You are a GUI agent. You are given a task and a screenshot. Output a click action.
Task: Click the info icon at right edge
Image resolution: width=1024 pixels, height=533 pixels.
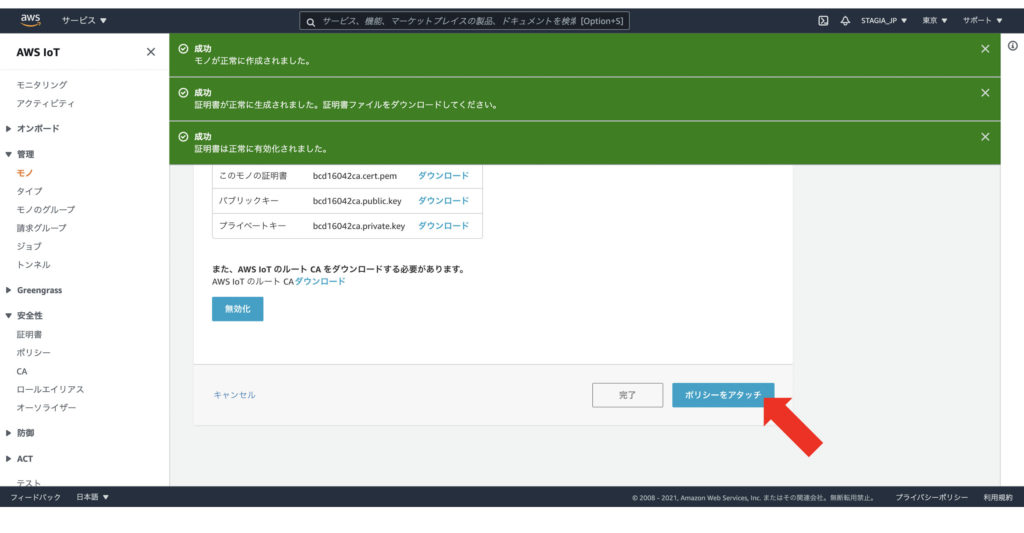pyautogui.click(x=1012, y=46)
